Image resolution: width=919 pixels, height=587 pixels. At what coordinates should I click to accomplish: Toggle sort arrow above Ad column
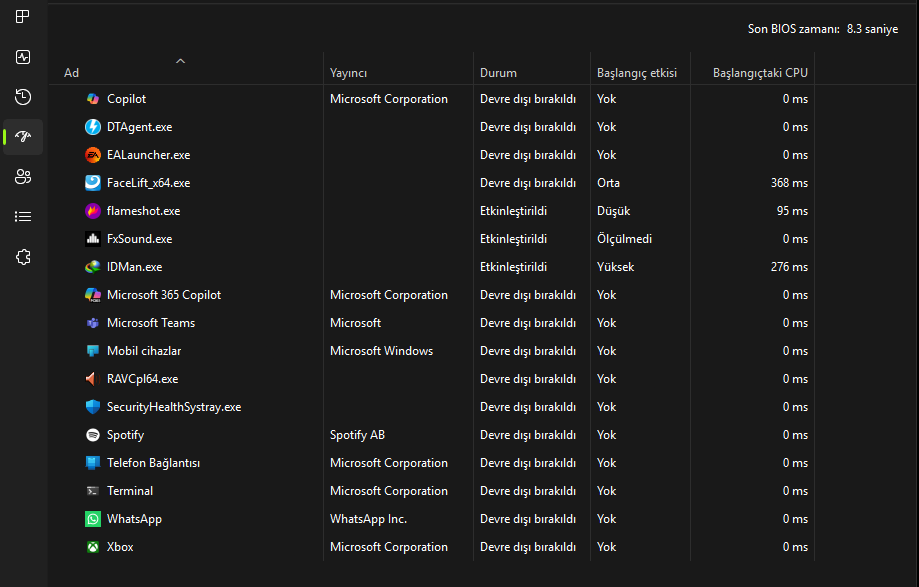pyautogui.click(x=181, y=61)
